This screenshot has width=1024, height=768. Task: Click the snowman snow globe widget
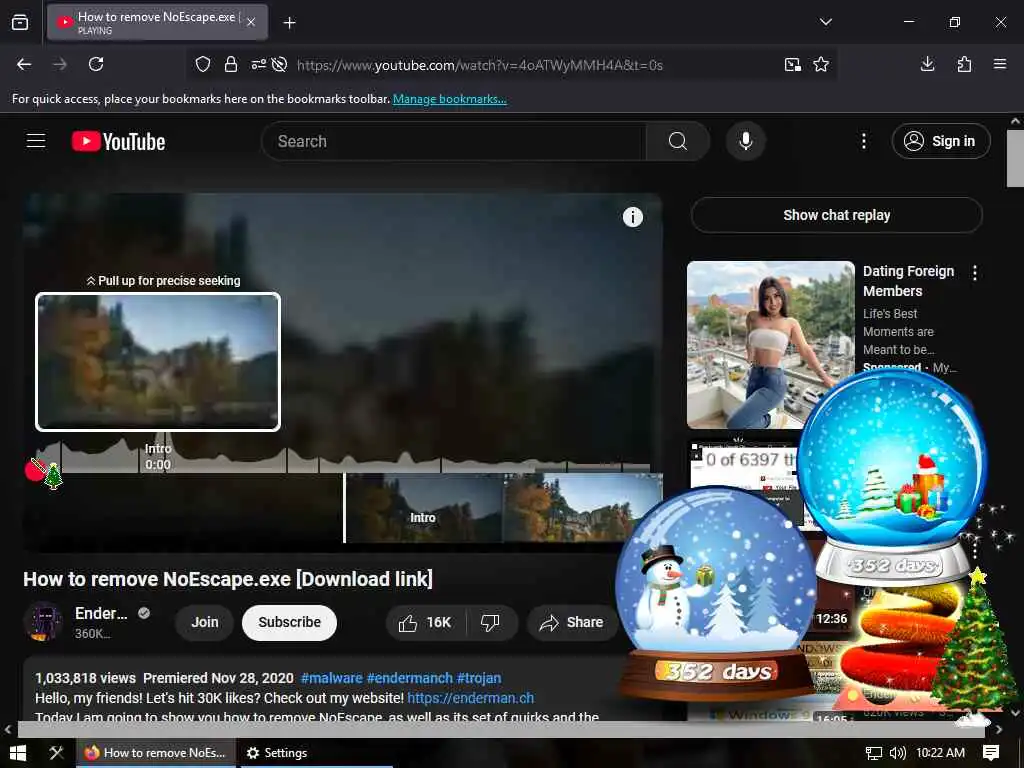[x=716, y=594]
